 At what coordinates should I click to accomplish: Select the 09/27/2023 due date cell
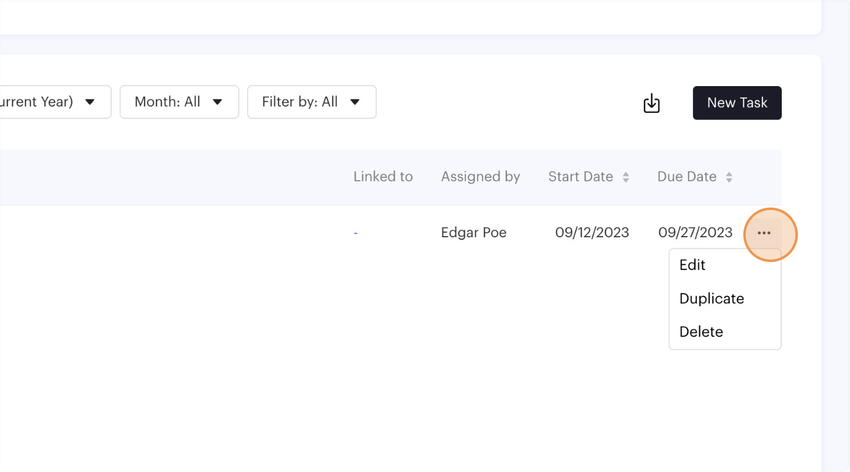695,233
